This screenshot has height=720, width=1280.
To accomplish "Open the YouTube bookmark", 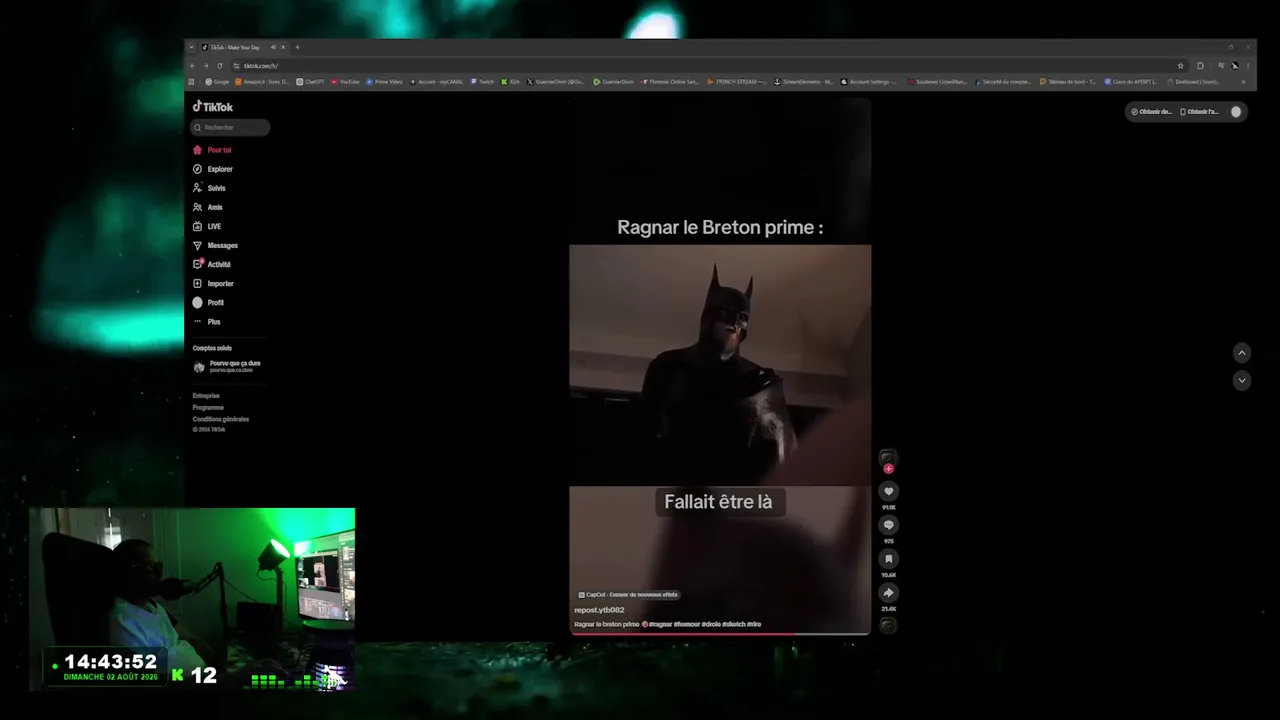I will tap(346, 82).
